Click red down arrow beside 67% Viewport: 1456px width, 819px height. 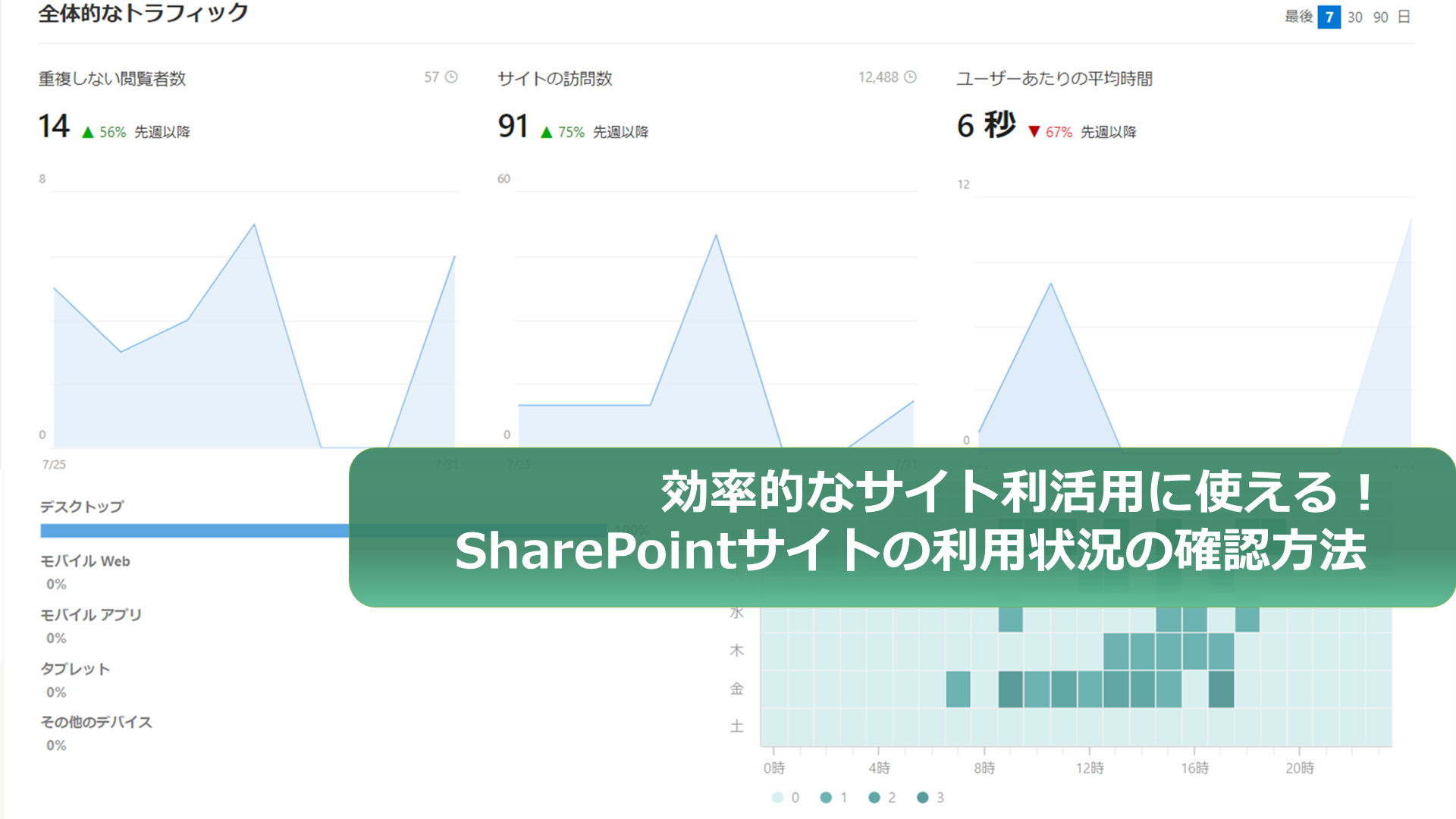(x=1034, y=132)
